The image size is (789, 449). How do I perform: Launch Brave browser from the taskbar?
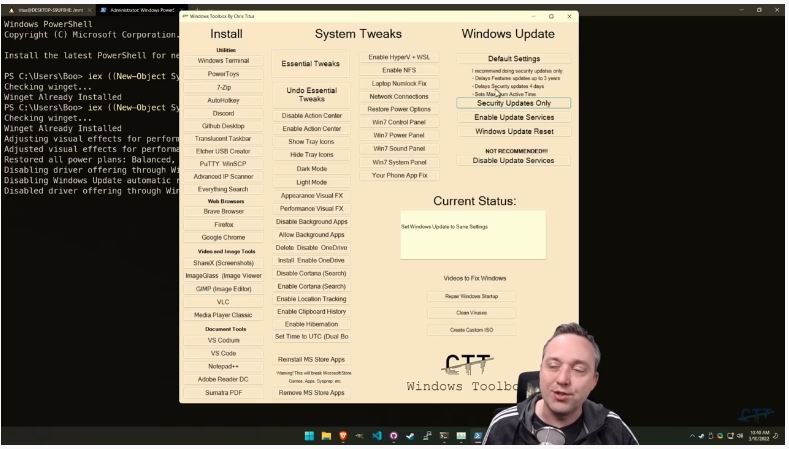[343, 436]
